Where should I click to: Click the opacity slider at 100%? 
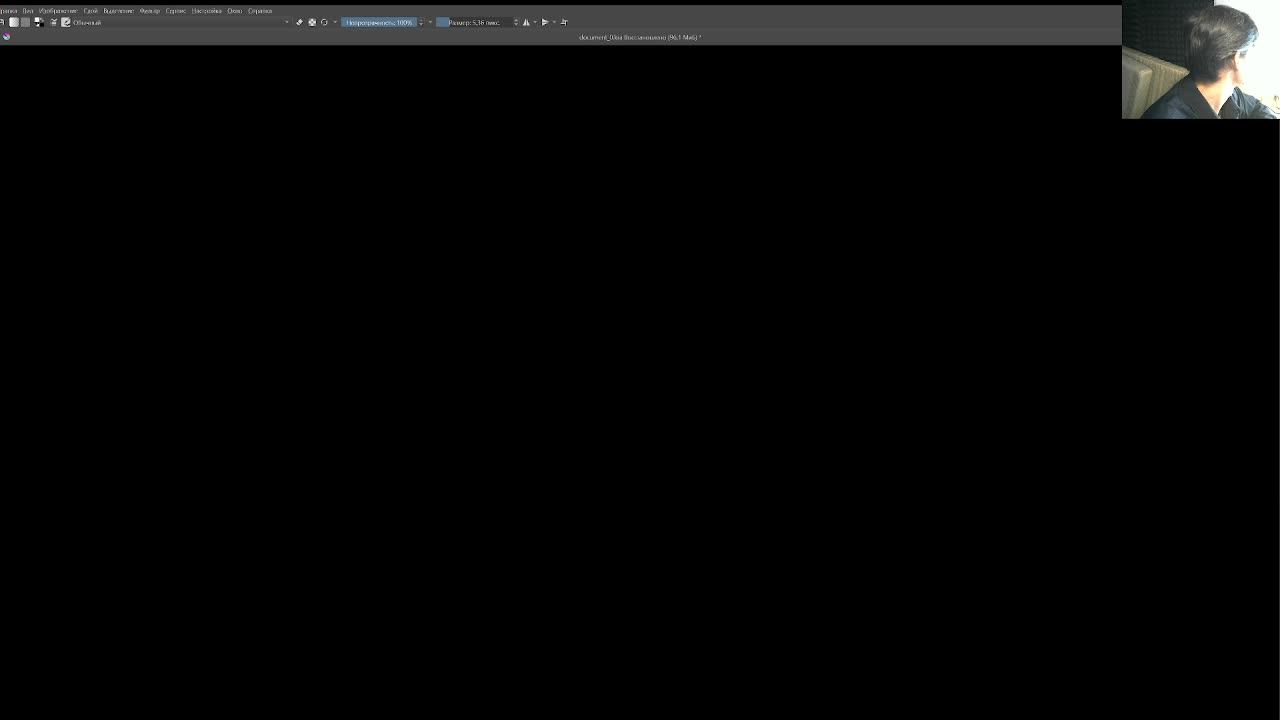click(379, 22)
